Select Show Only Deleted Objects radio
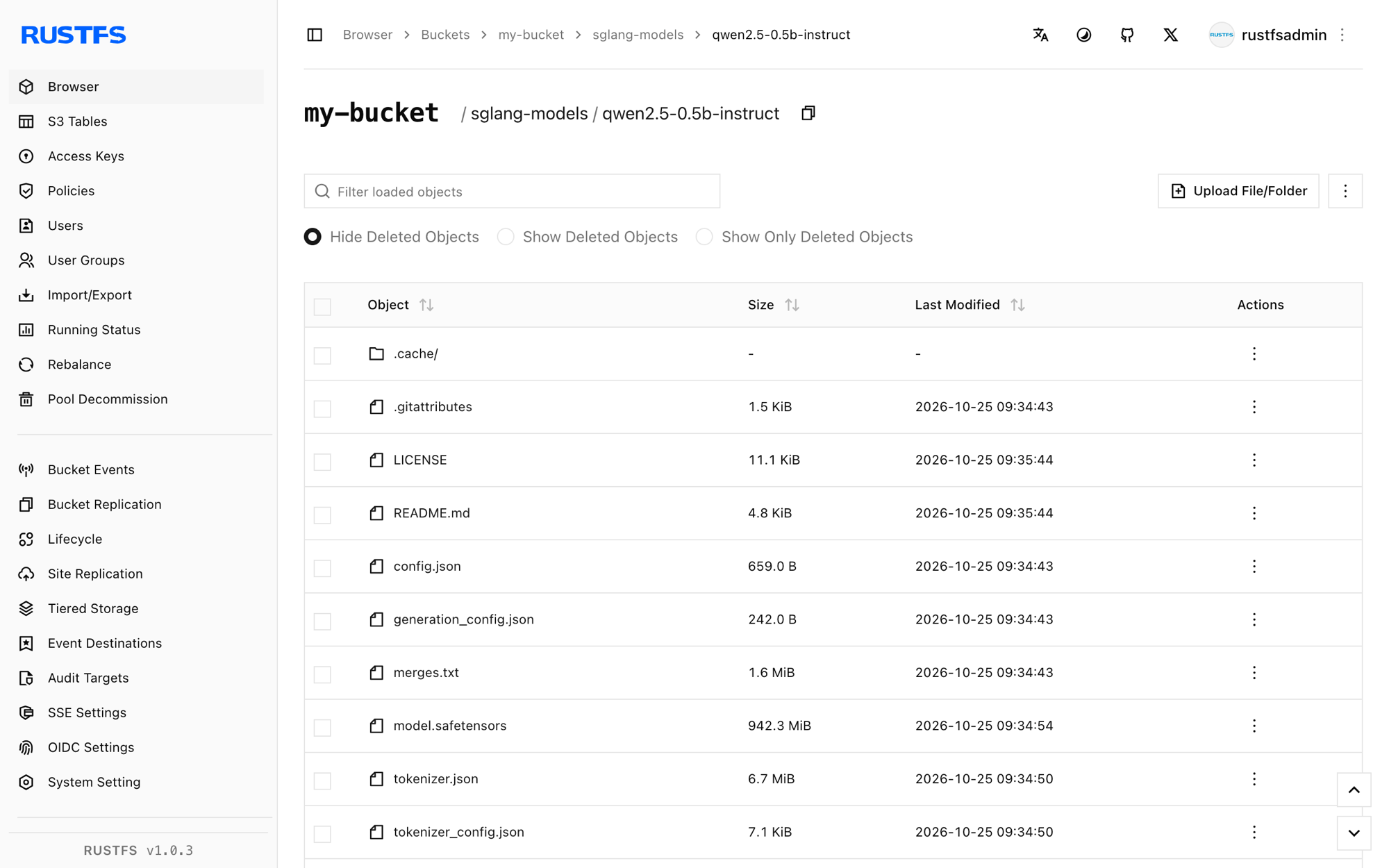This screenshot has height=868, width=1389. [x=704, y=237]
